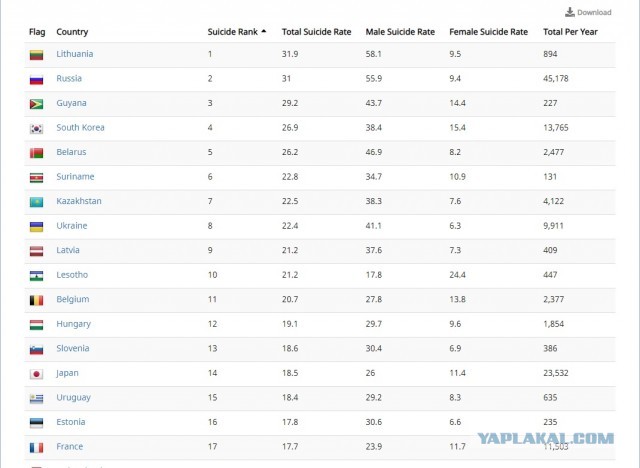The width and height of the screenshot is (640, 468).
Task: Click the Uruguay flag icon
Action: 36,398
